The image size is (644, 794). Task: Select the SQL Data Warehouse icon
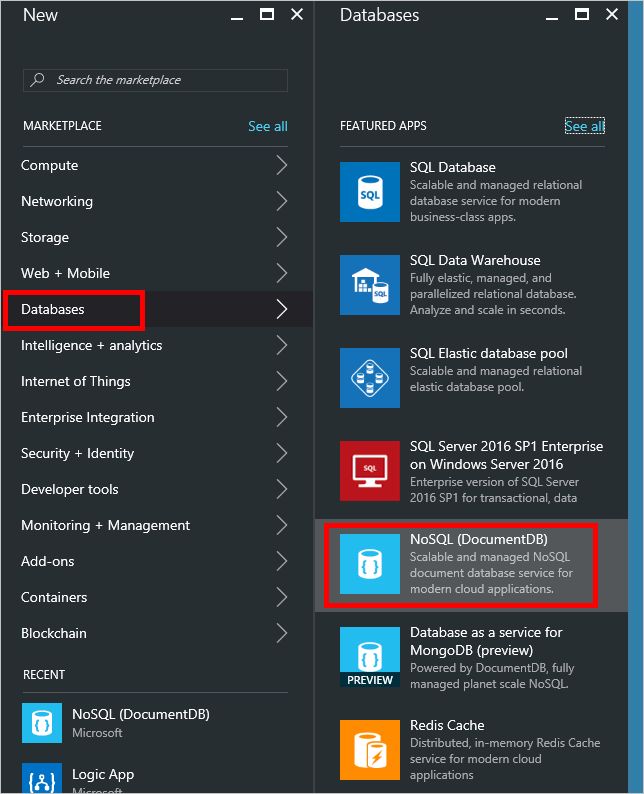coord(370,285)
